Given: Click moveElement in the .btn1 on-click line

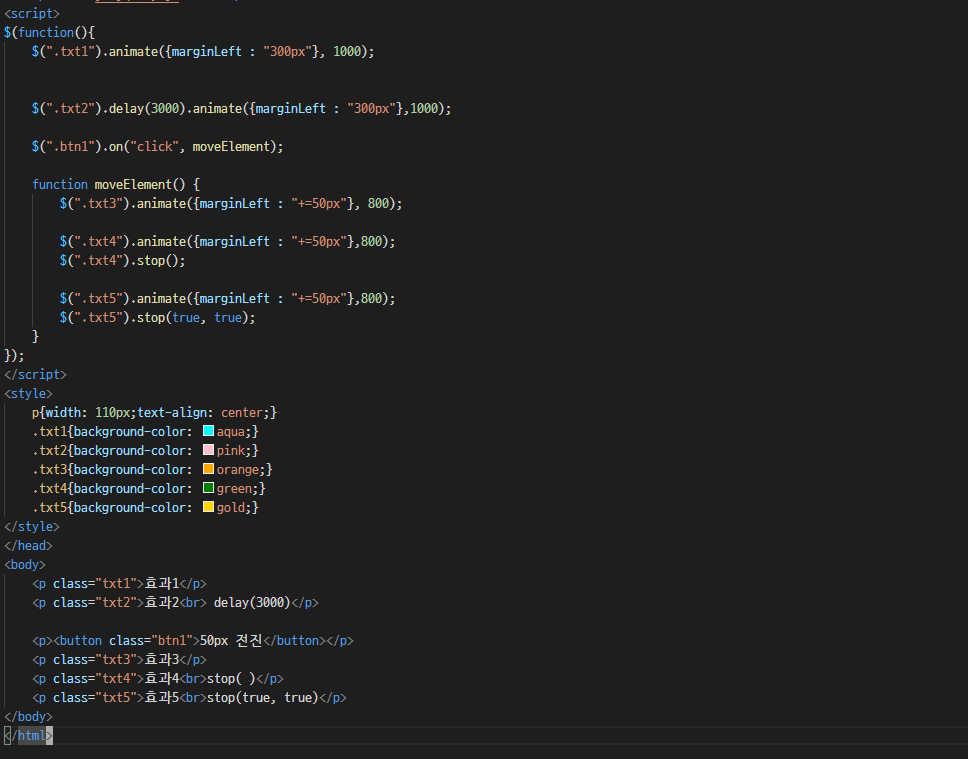Looking at the screenshot, I should pyautogui.click(x=231, y=146).
